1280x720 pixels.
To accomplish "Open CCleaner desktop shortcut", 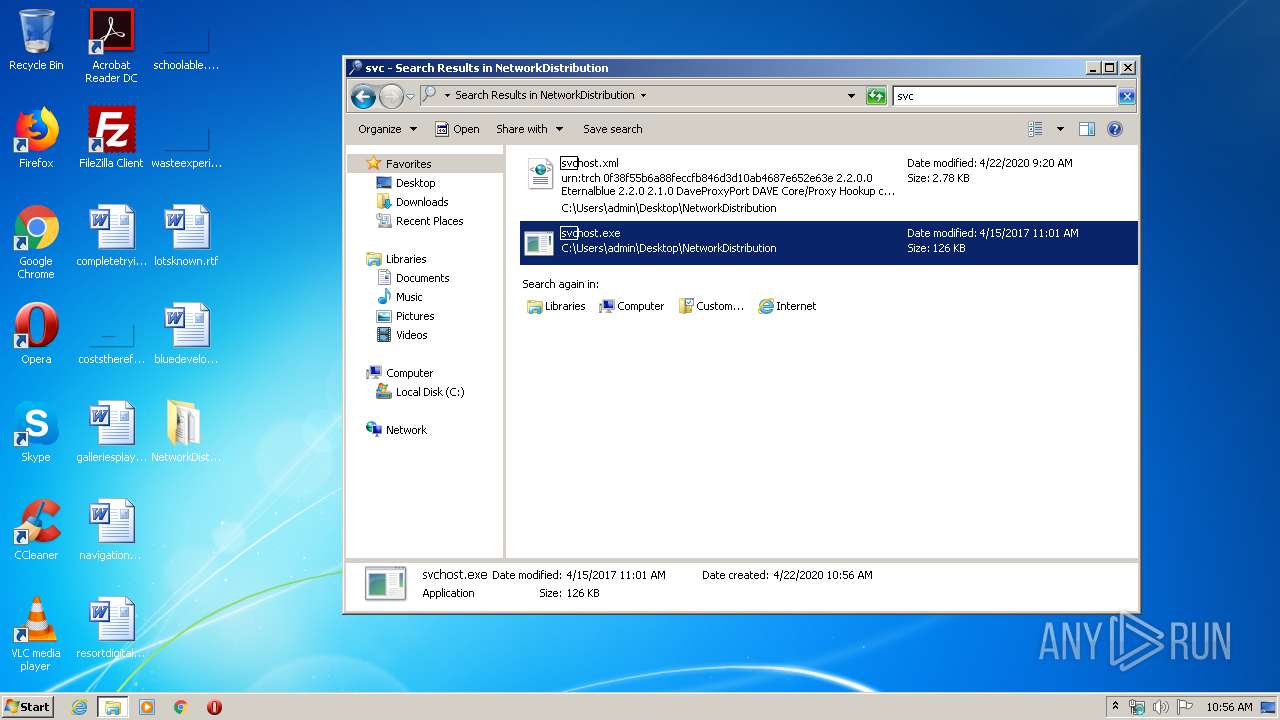I will (x=36, y=530).
